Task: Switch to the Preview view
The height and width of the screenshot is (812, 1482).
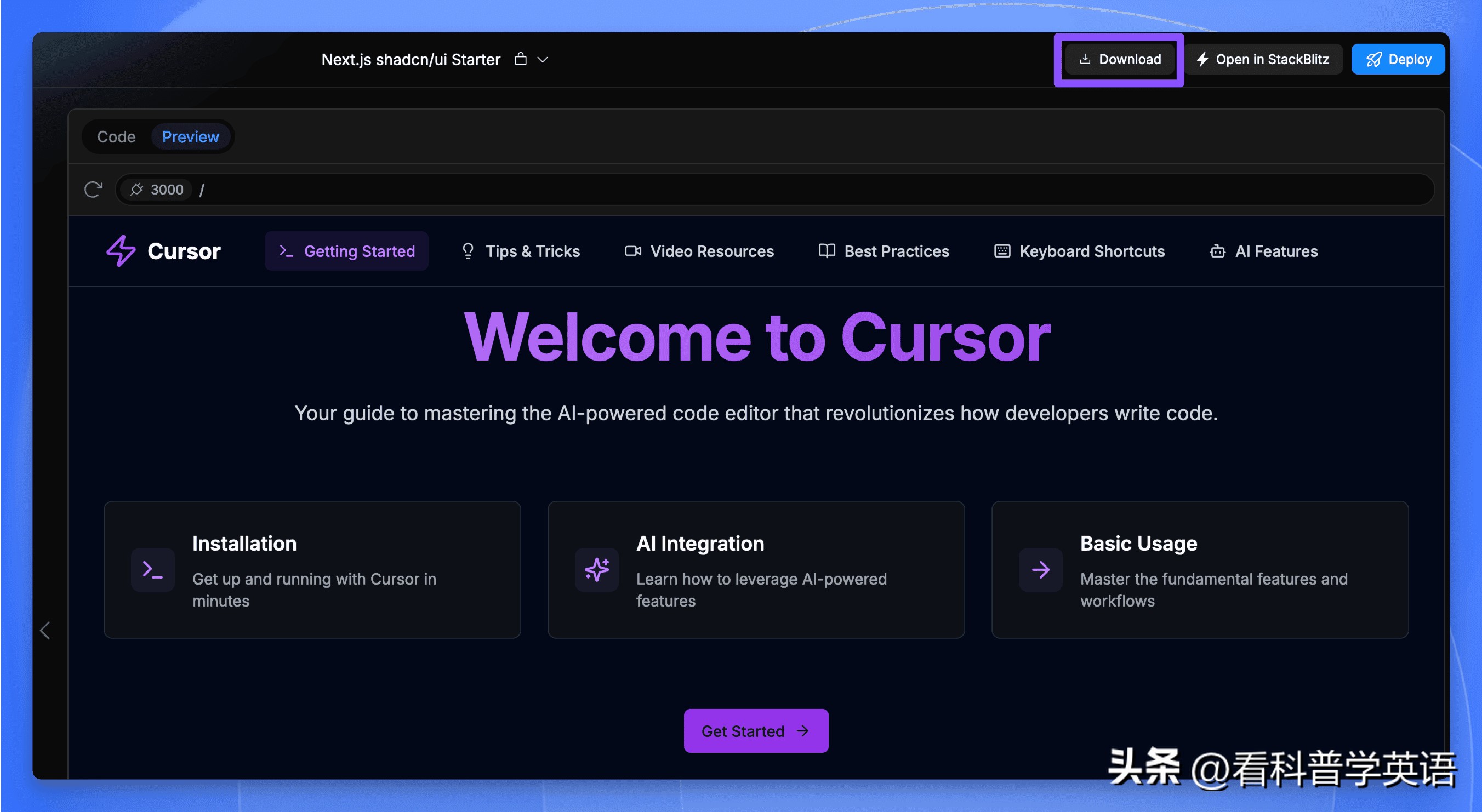Action: pyautogui.click(x=190, y=137)
